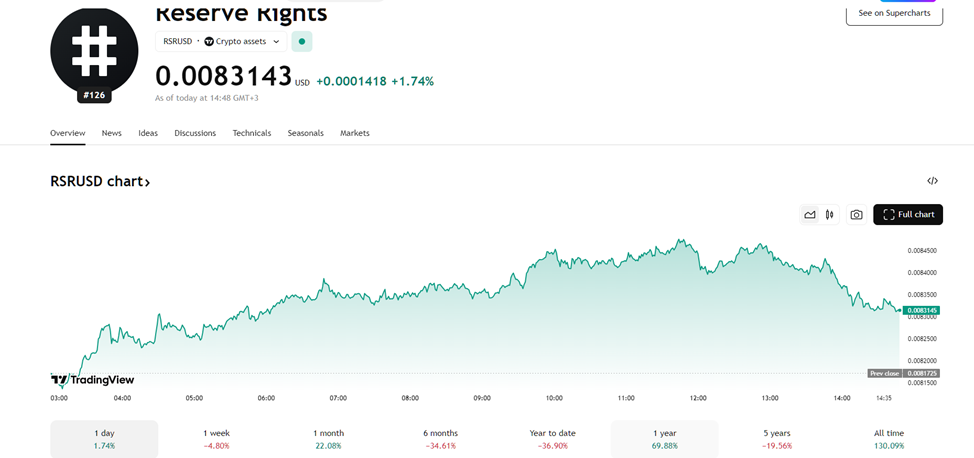Click the 0.0081725 prev close value
974x458 pixels.
[922, 373]
